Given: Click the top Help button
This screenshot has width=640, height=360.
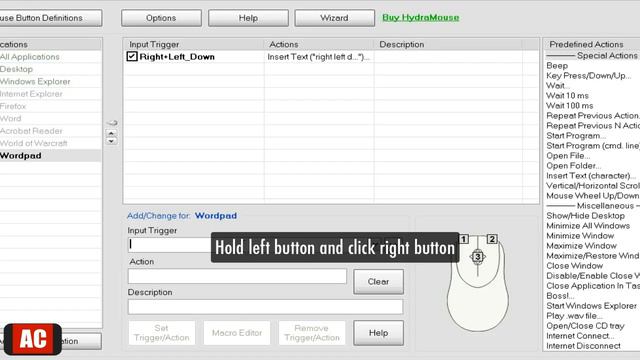Looking at the screenshot, I should [248, 18].
